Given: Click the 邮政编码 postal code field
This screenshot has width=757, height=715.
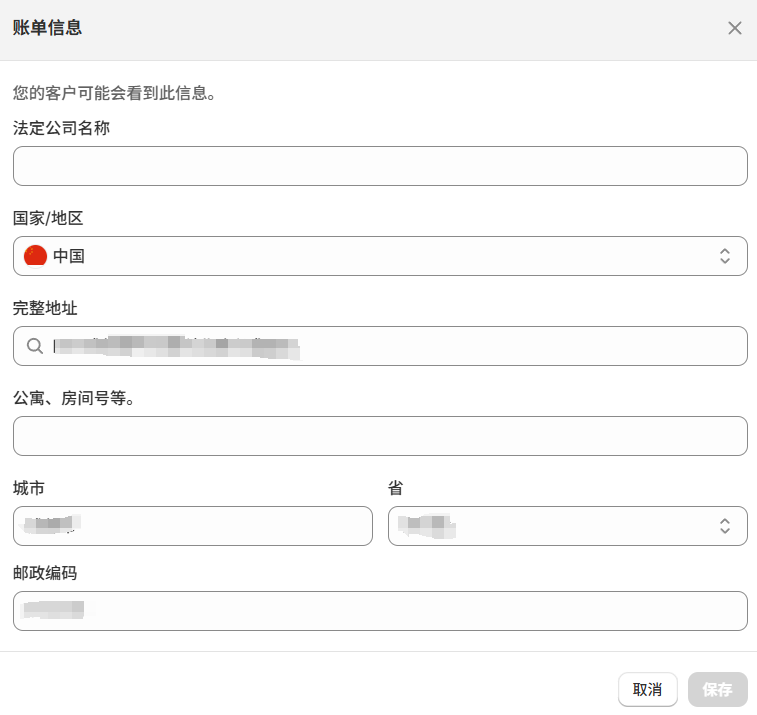Looking at the screenshot, I should point(380,611).
